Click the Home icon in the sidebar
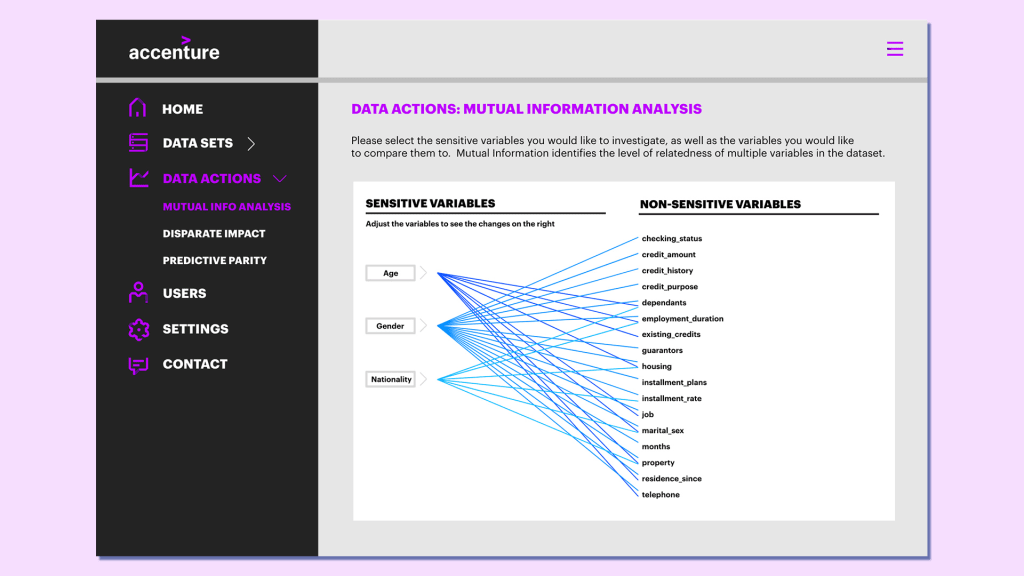 [136, 108]
